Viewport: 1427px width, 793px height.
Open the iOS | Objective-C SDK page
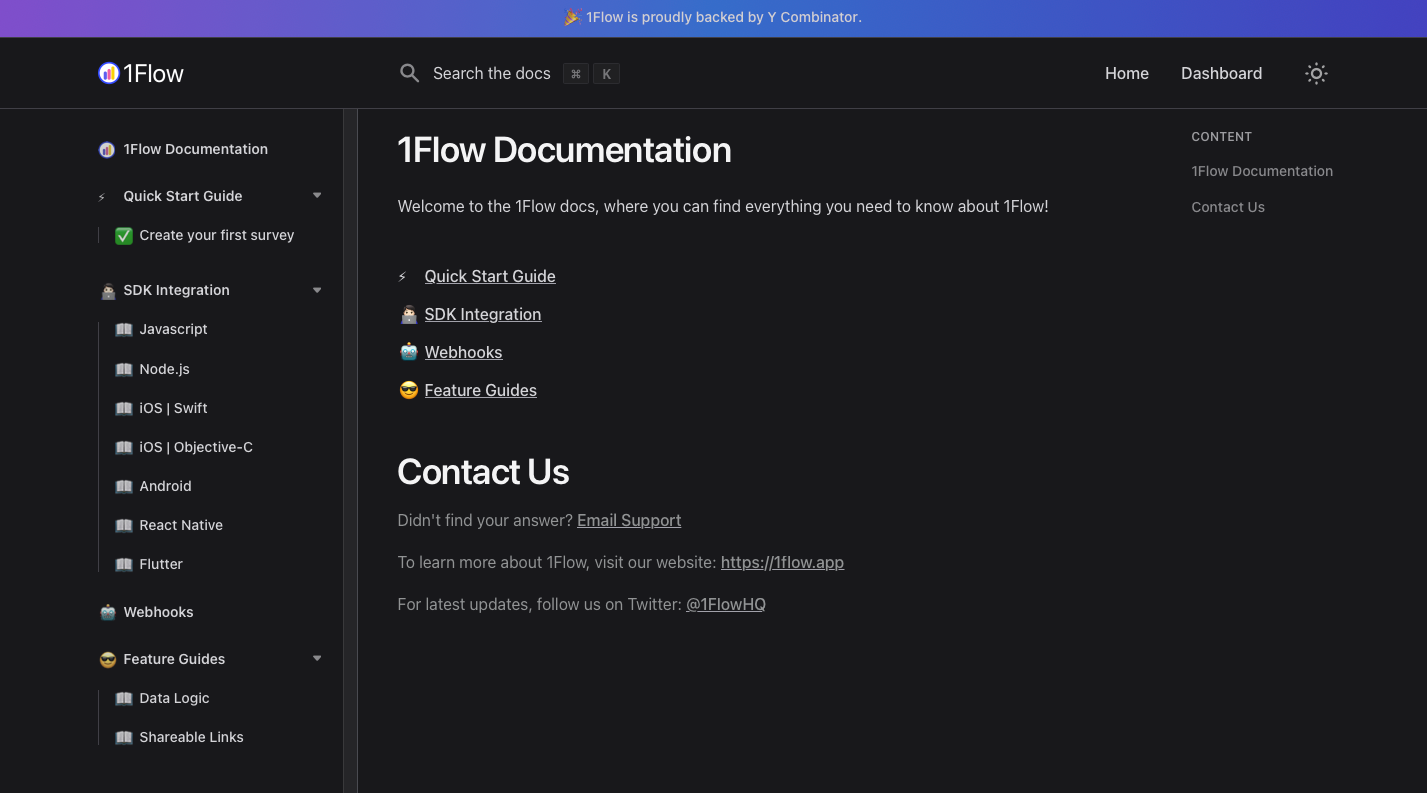click(196, 447)
